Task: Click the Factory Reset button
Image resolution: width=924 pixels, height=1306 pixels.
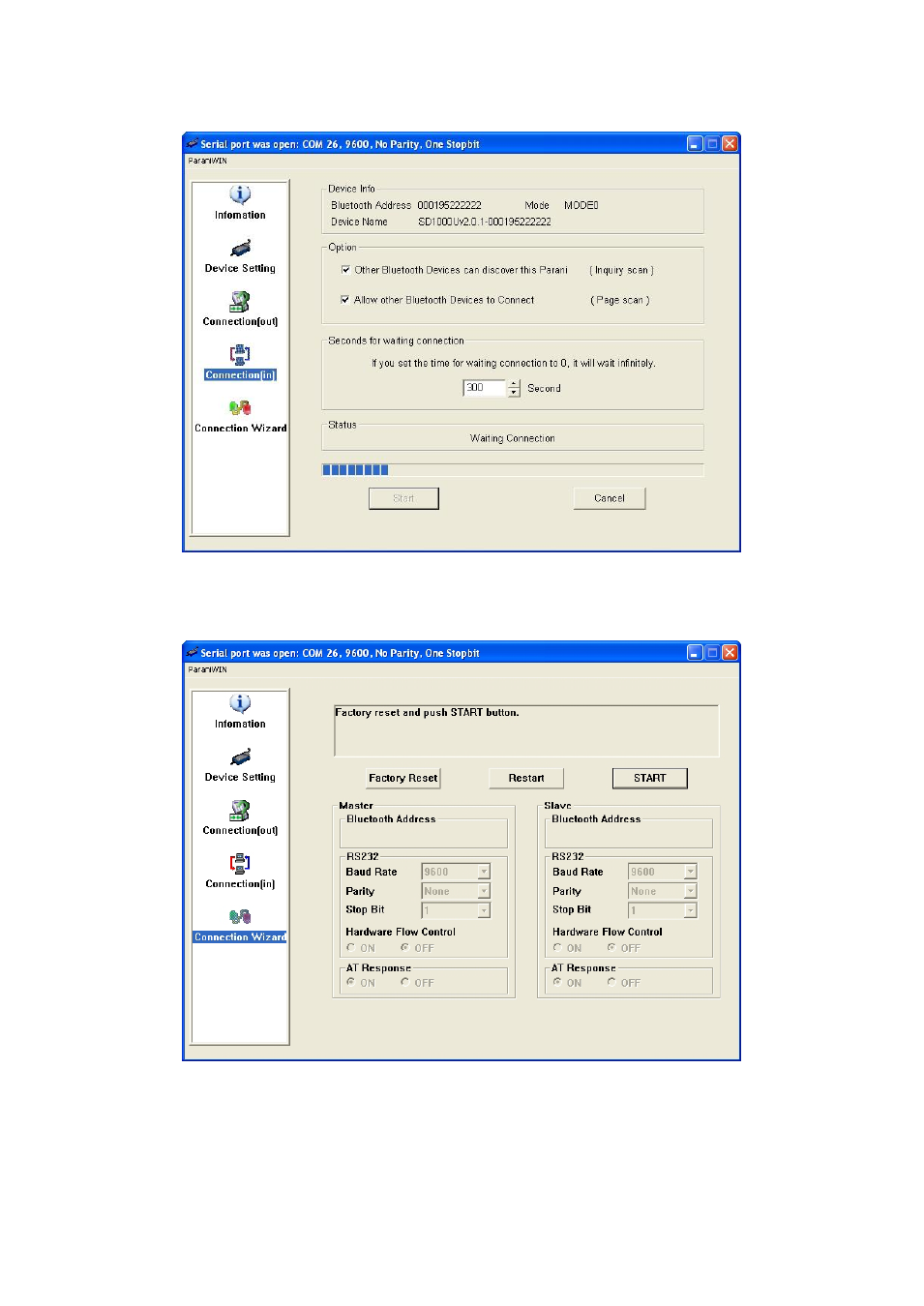Action: tap(403, 778)
